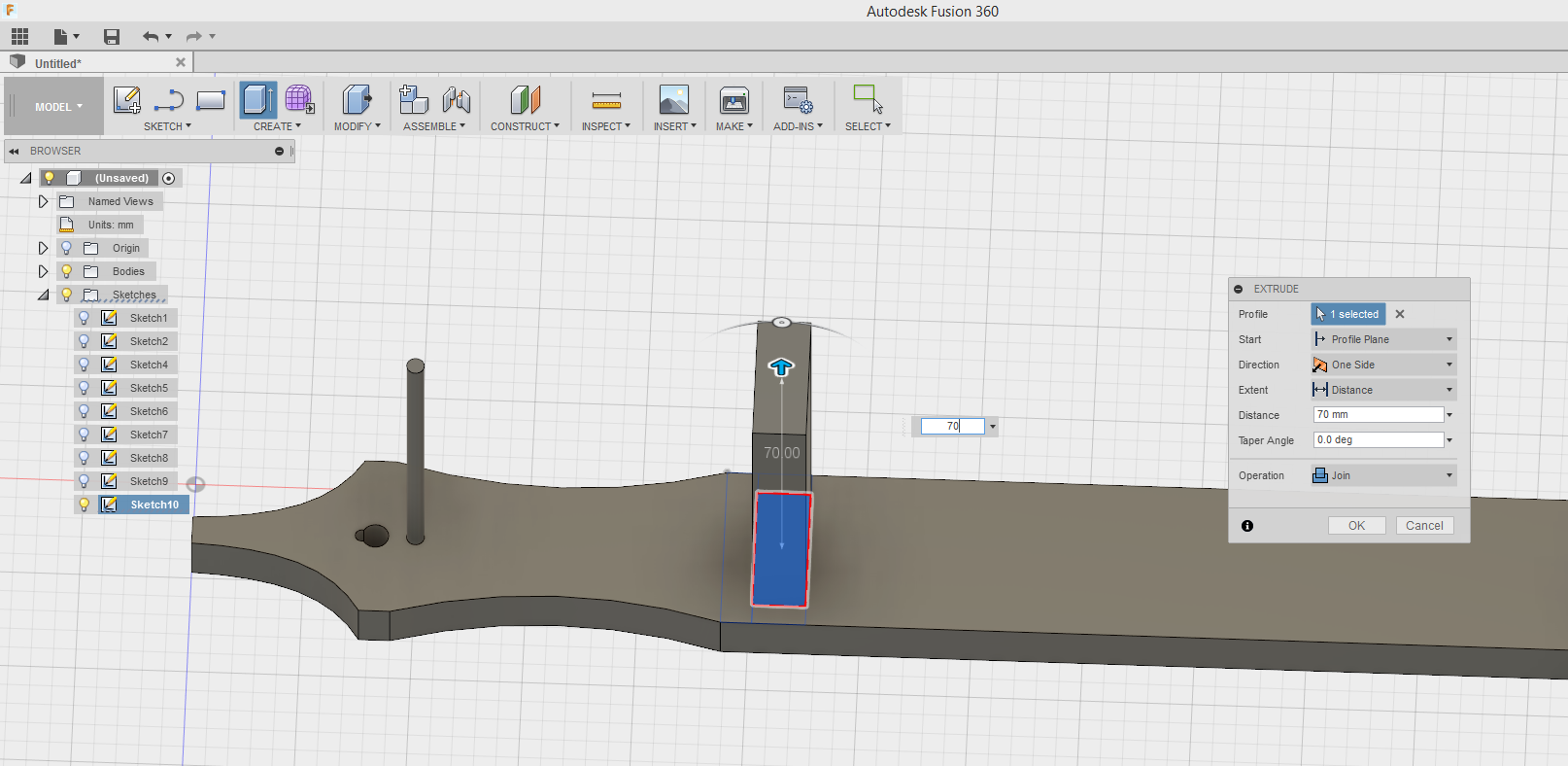Select the New Component assemble icon
This screenshot has height=766, width=1568.
tap(414, 100)
